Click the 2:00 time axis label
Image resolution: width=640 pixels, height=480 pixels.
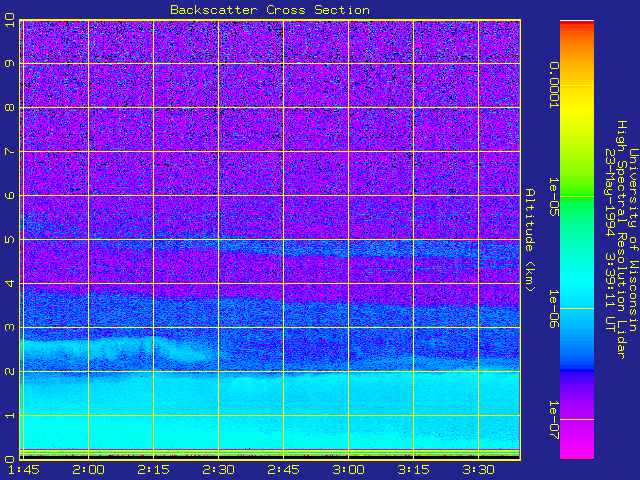click(88, 470)
